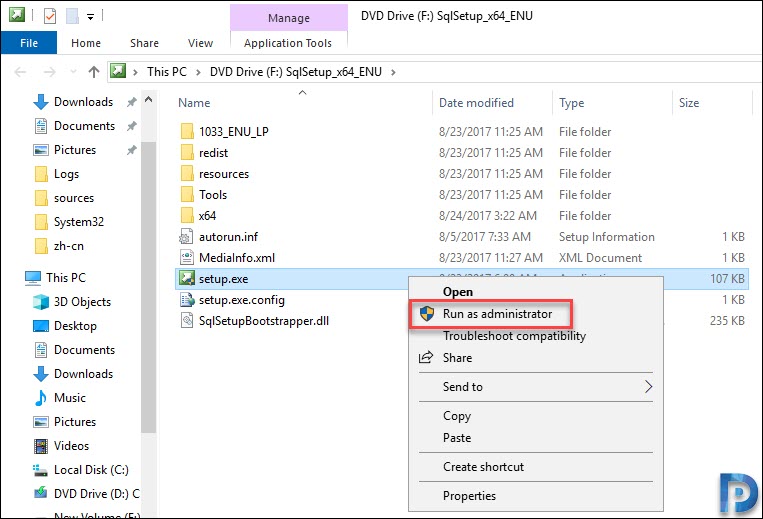
Task: Expand the Send to submenu
Action: pyautogui.click(x=535, y=387)
